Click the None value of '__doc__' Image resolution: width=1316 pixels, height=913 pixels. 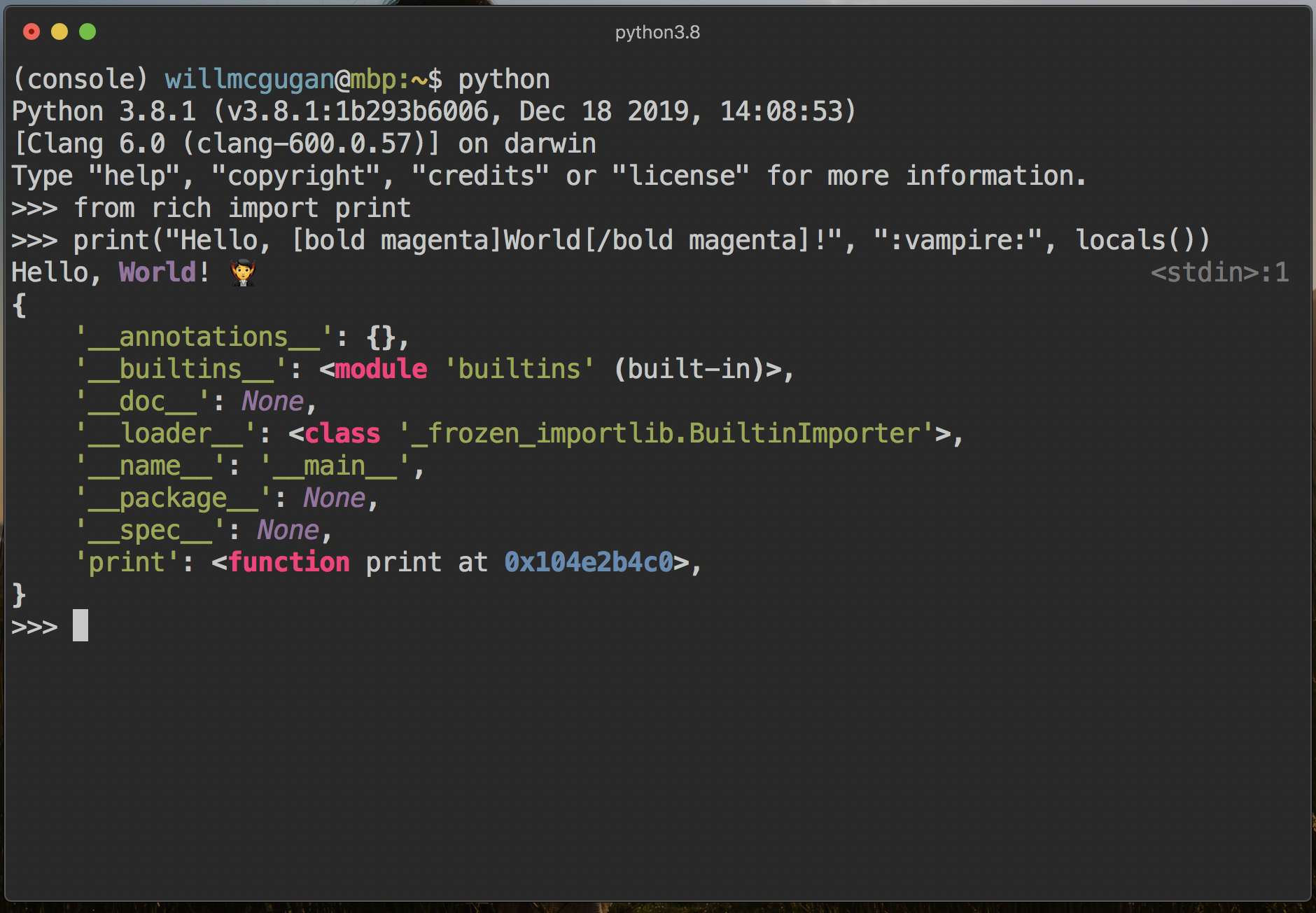(x=273, y=401)
